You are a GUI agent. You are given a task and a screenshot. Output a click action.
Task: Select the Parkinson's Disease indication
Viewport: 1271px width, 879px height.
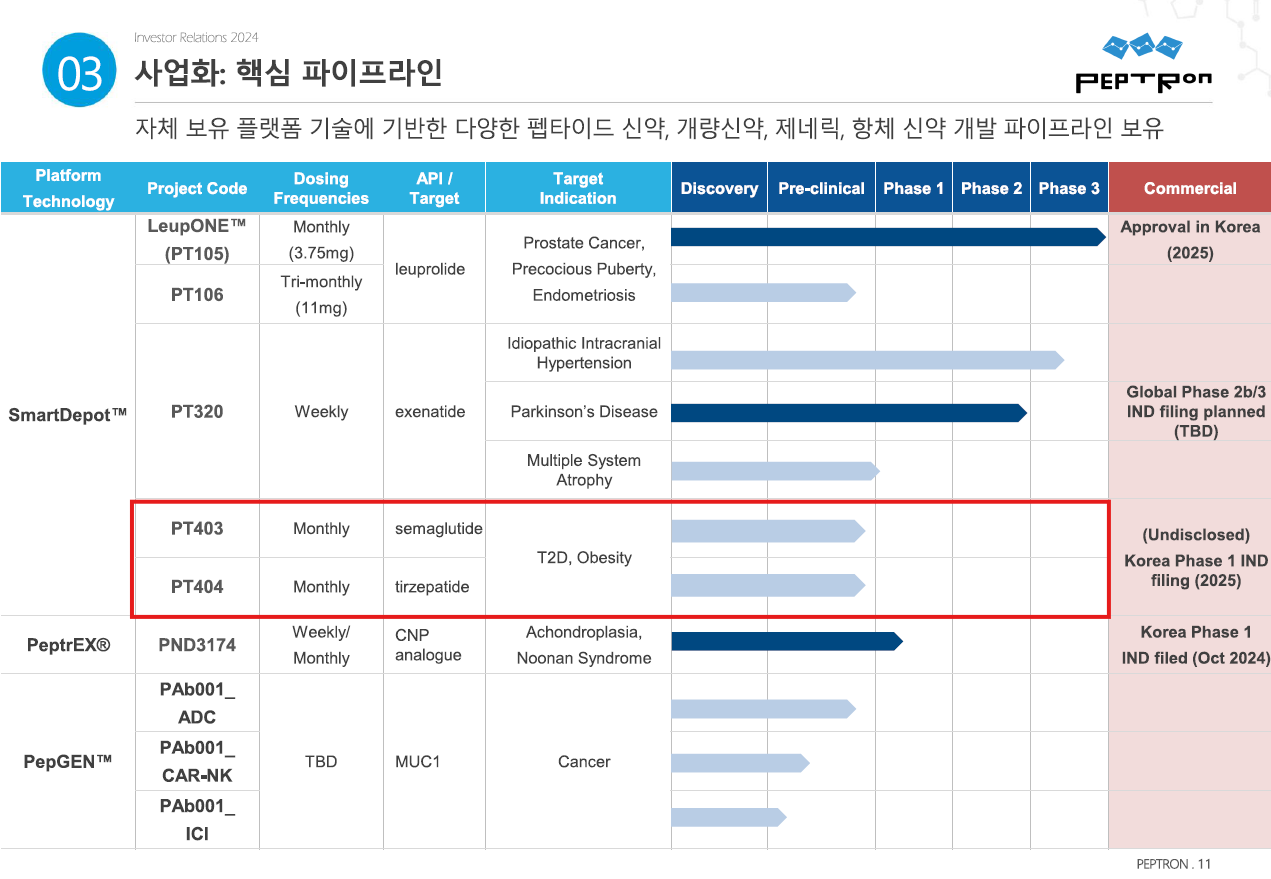point(584,411)
